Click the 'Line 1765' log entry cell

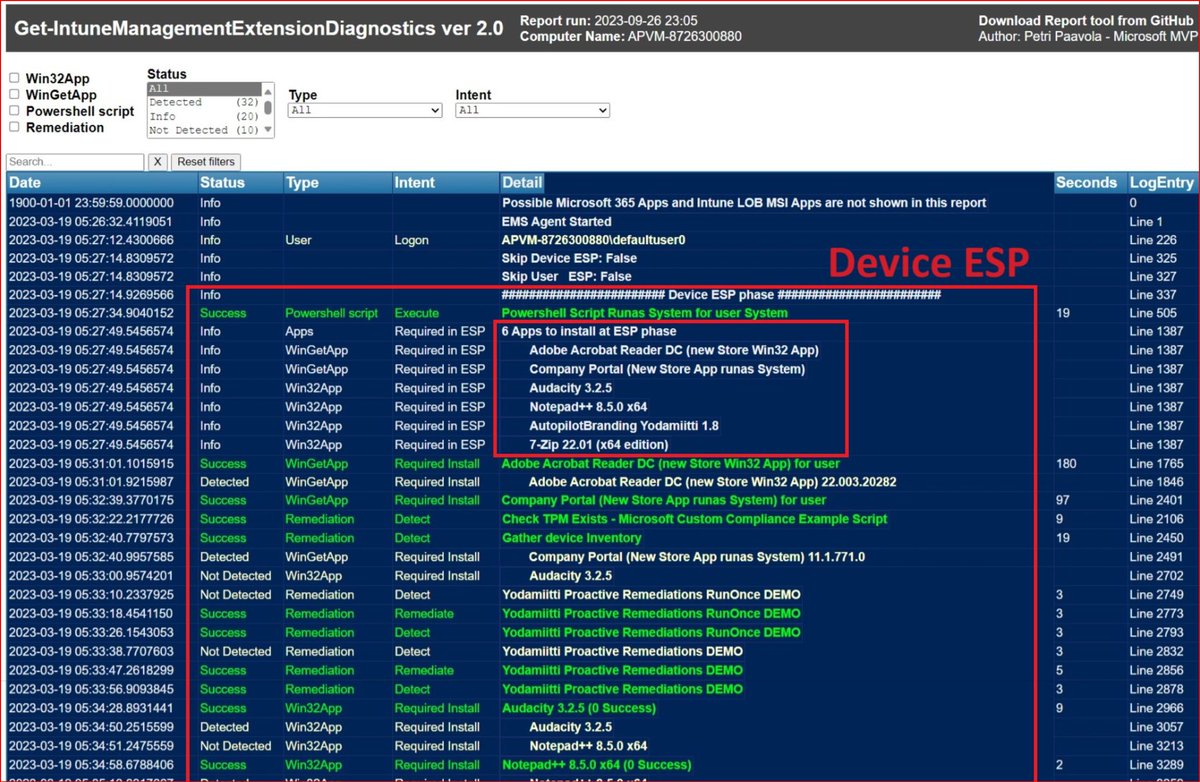1156,464
